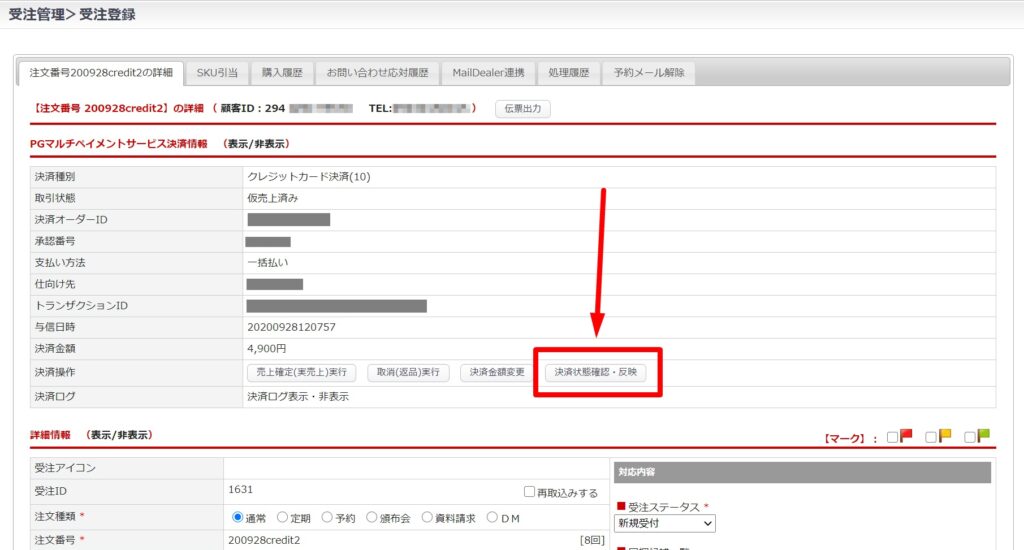The image size is (1024, 550).
Task: Click the 注文番号 field showing 200928credit2
Action: 264,540
